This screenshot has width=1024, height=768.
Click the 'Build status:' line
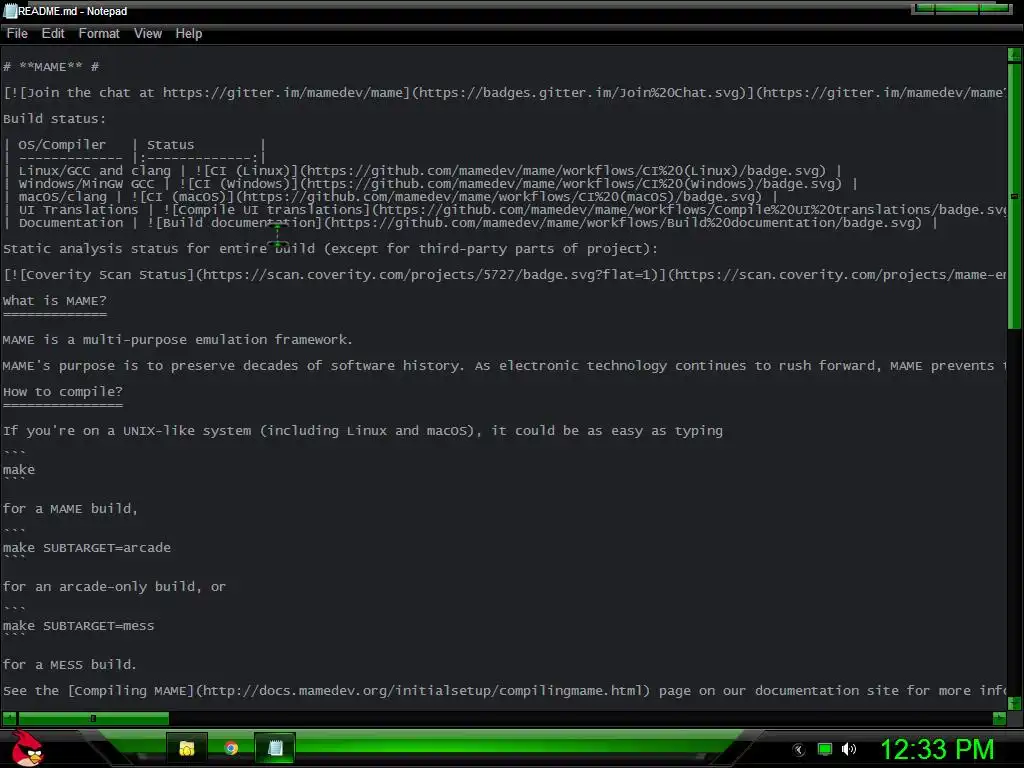(54, 119)
